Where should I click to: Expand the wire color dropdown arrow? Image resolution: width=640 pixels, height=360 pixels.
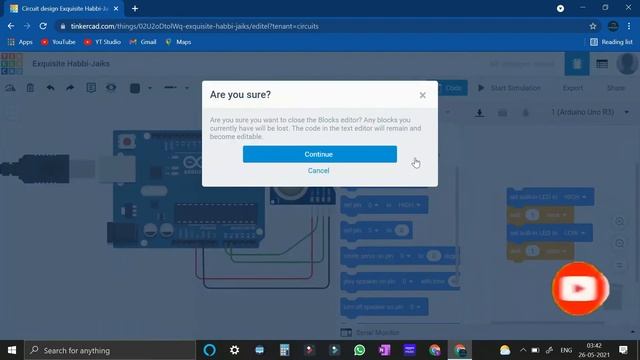[x=150, y=88]
